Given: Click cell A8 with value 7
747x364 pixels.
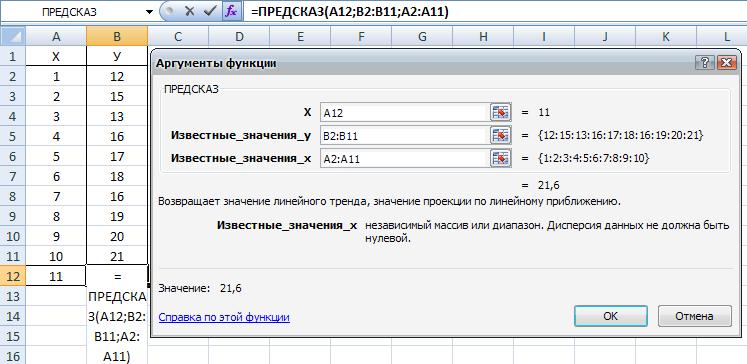Looking at the screenshot, I should 56,197.
